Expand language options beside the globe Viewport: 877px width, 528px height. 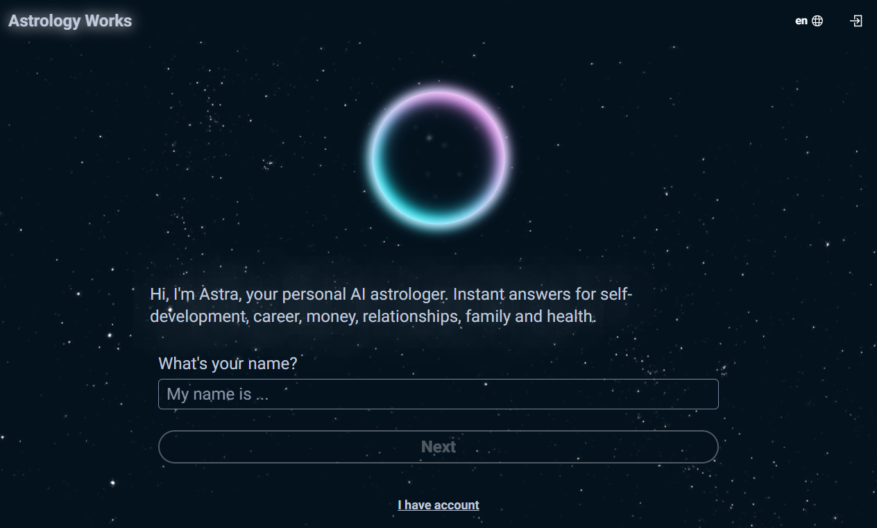[x=809, y=21]
